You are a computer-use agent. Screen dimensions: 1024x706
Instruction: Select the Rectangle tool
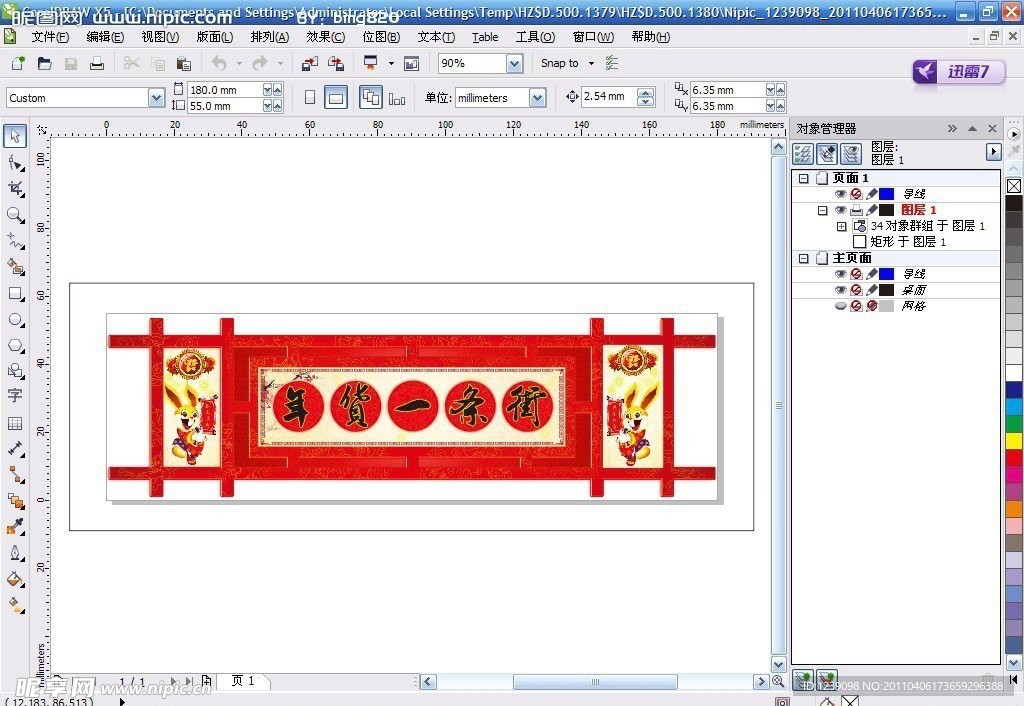pos(15,294)
